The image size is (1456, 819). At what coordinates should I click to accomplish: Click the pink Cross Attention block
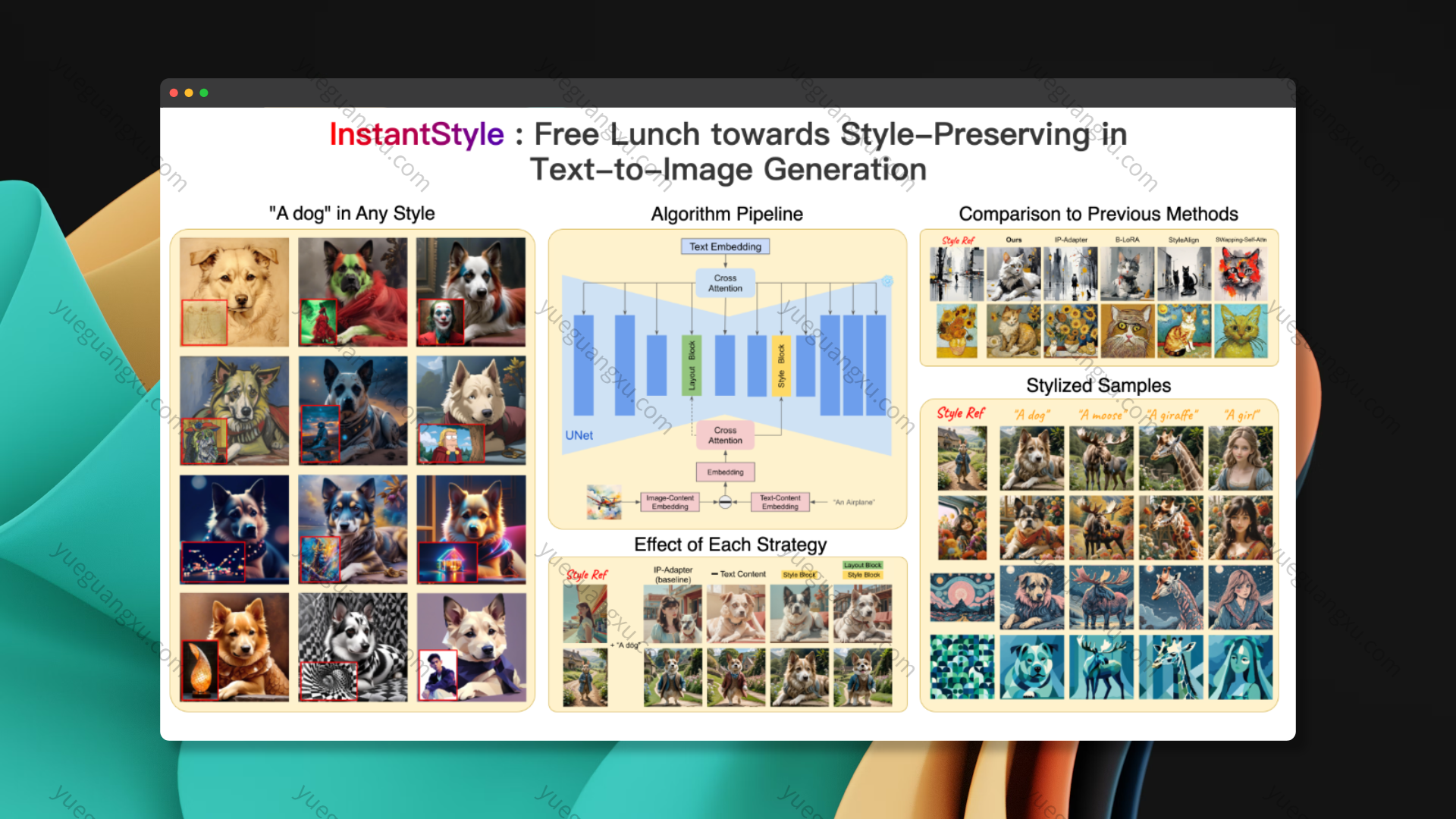725,433
